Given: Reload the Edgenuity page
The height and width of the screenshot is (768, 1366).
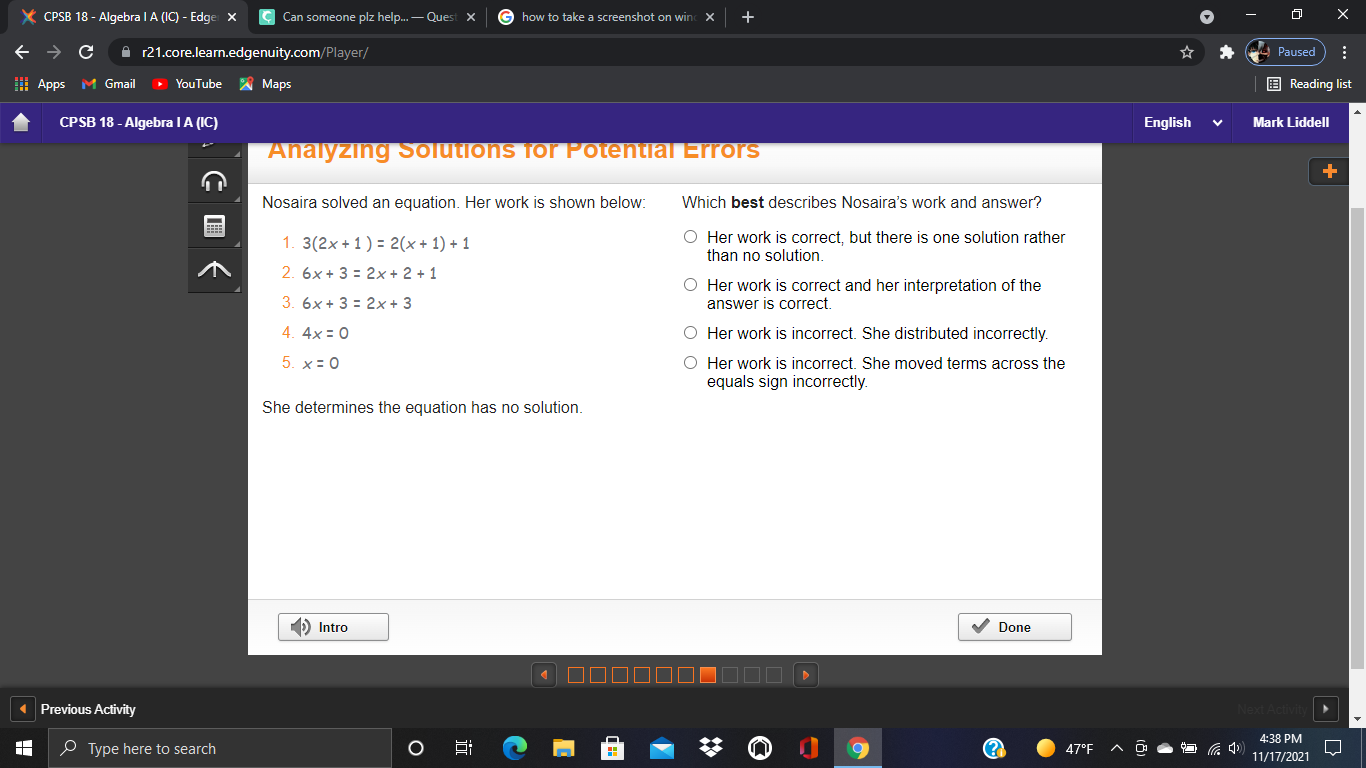Looking at the screenshot, I should [86, 52].
